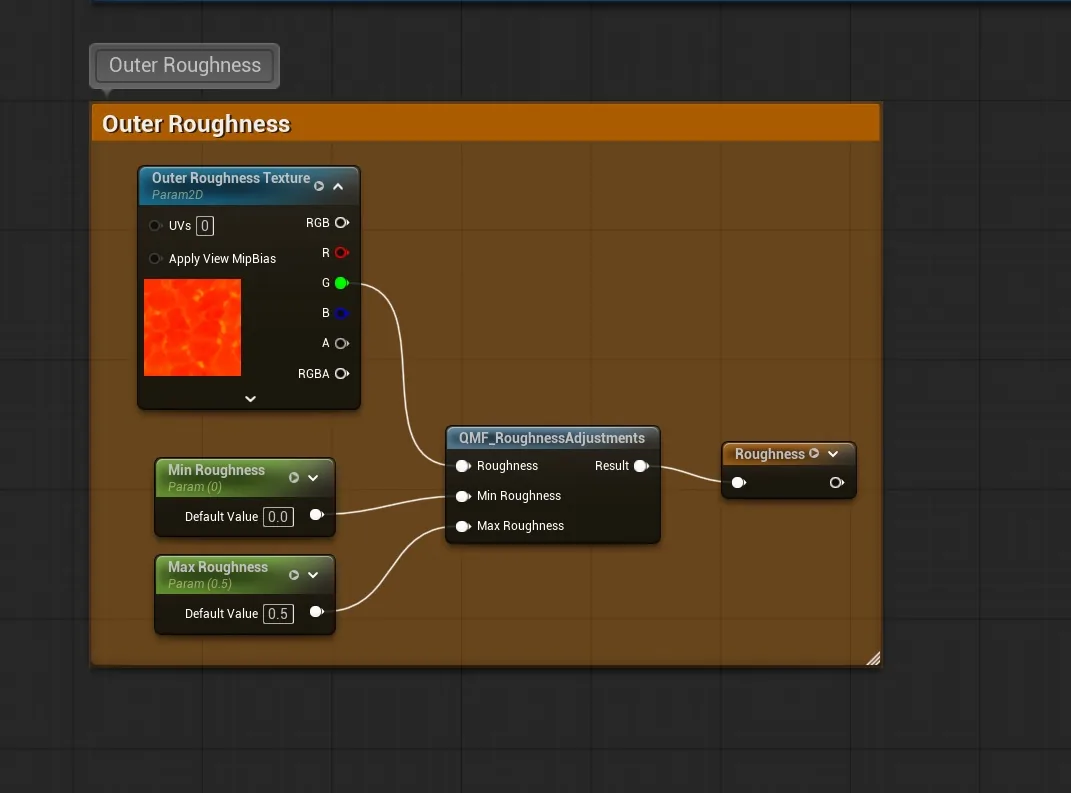Select the Outer Roughness Texture node title
The image size is (1071, 793).
tap(231, 178)
